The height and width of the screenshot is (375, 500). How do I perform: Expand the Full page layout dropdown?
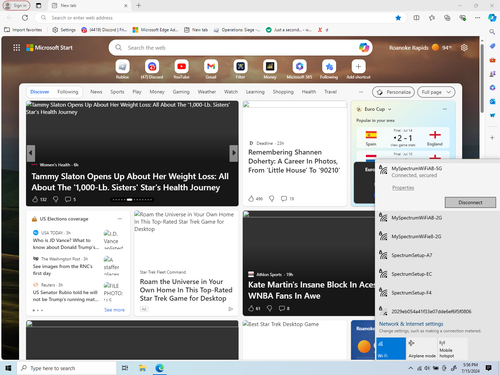[x=436, y=92]
